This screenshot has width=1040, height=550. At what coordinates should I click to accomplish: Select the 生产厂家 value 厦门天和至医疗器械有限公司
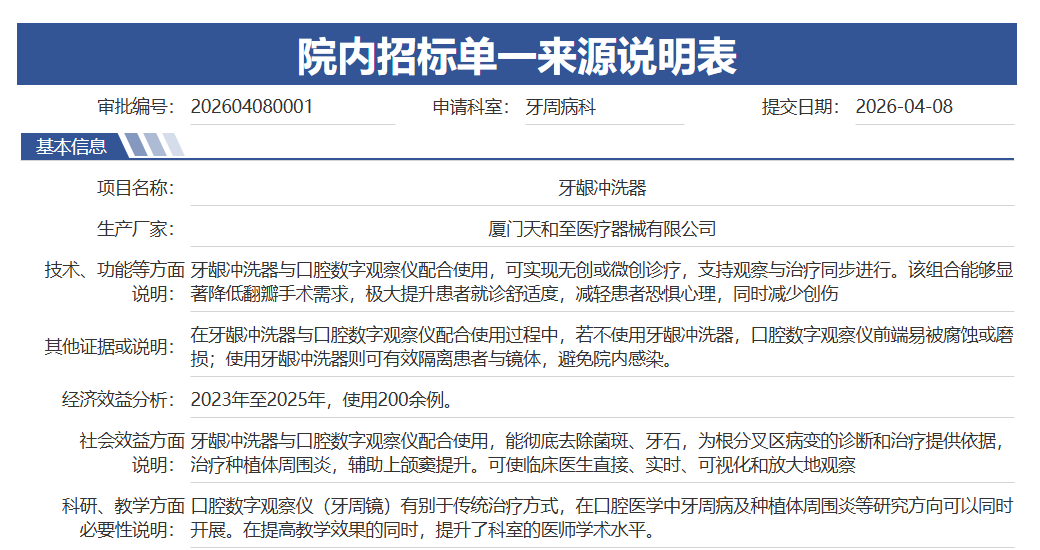pyautogui.click(x=602, y=230)
